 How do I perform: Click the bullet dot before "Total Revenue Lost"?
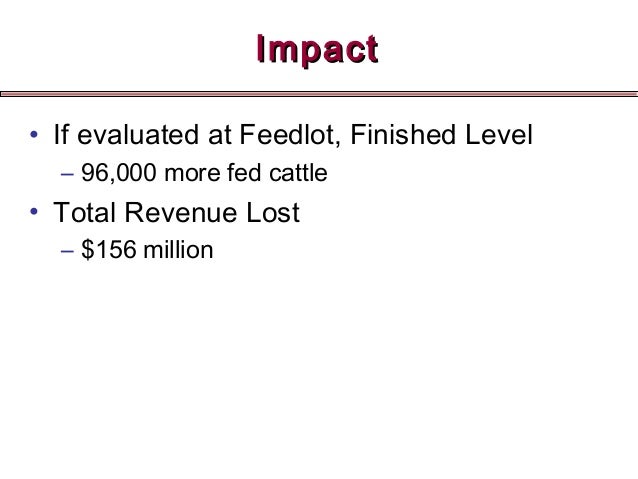[x=34, y=214]
